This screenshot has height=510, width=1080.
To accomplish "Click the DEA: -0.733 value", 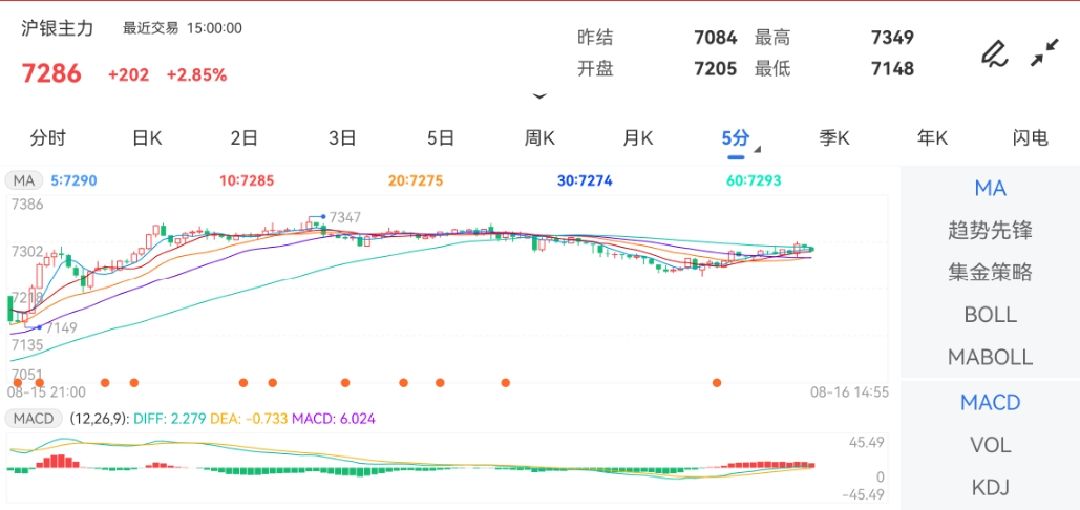I will point(249,418).
